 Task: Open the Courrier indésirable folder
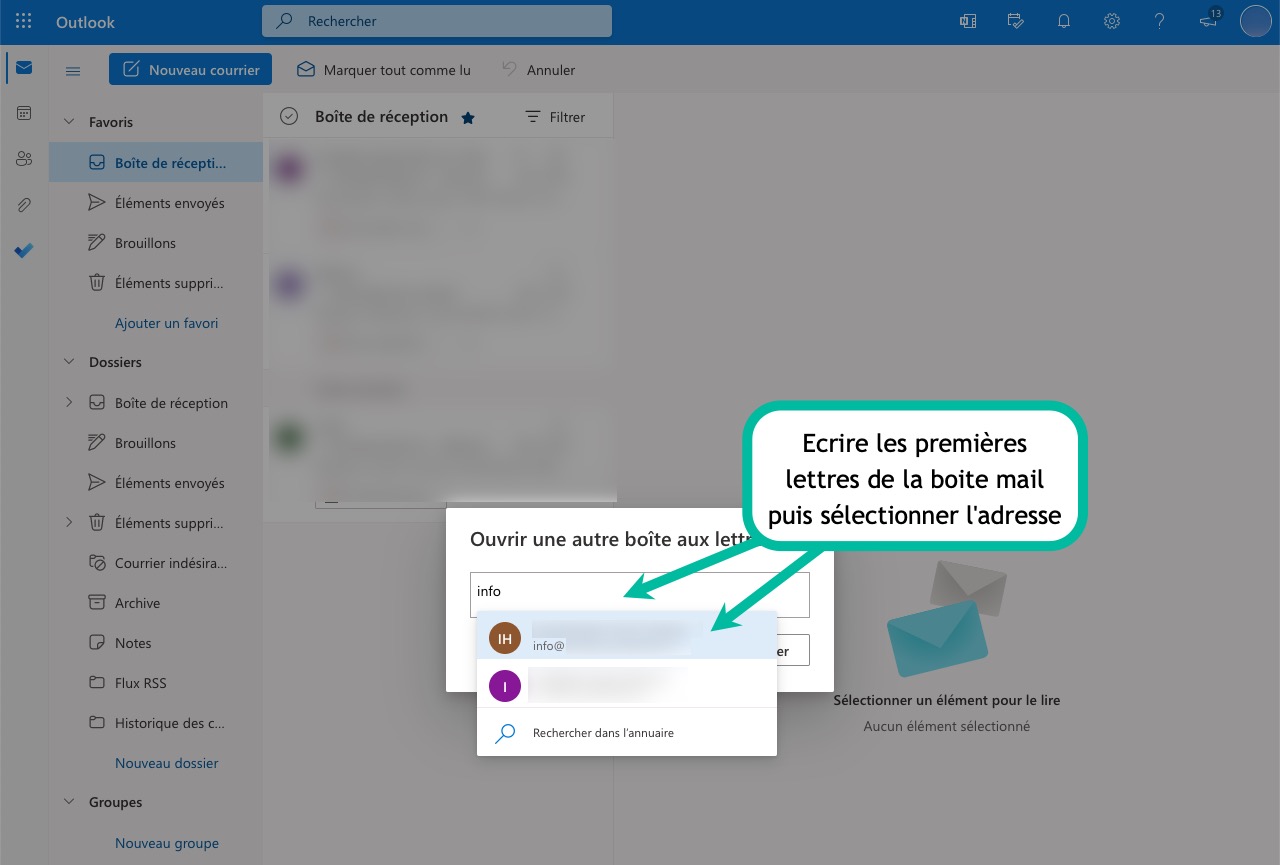pyautogui.click(x=170, y=563)
